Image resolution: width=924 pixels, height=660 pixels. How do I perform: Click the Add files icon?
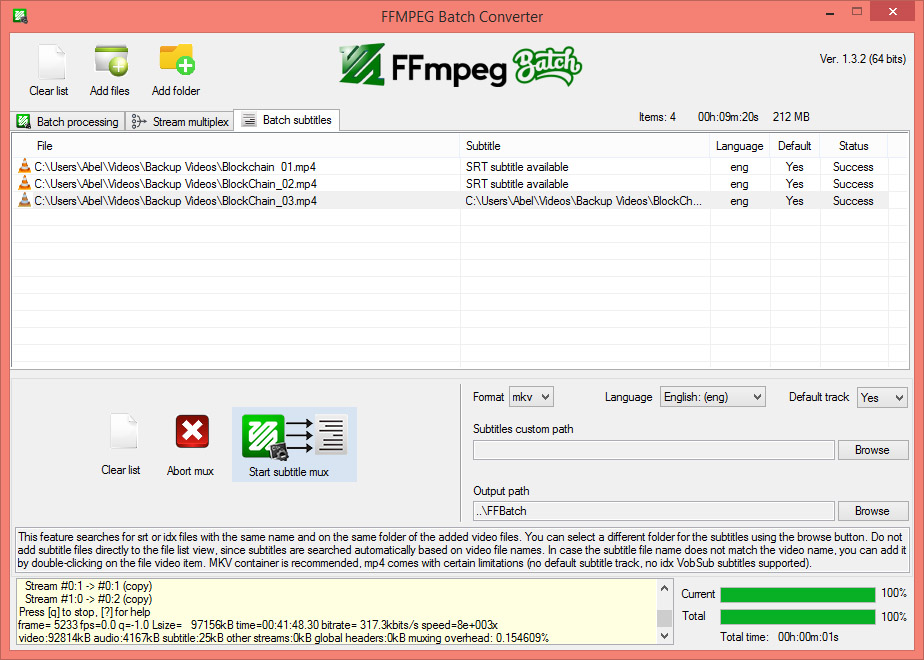pyautogui.click(x=111, y=61)
